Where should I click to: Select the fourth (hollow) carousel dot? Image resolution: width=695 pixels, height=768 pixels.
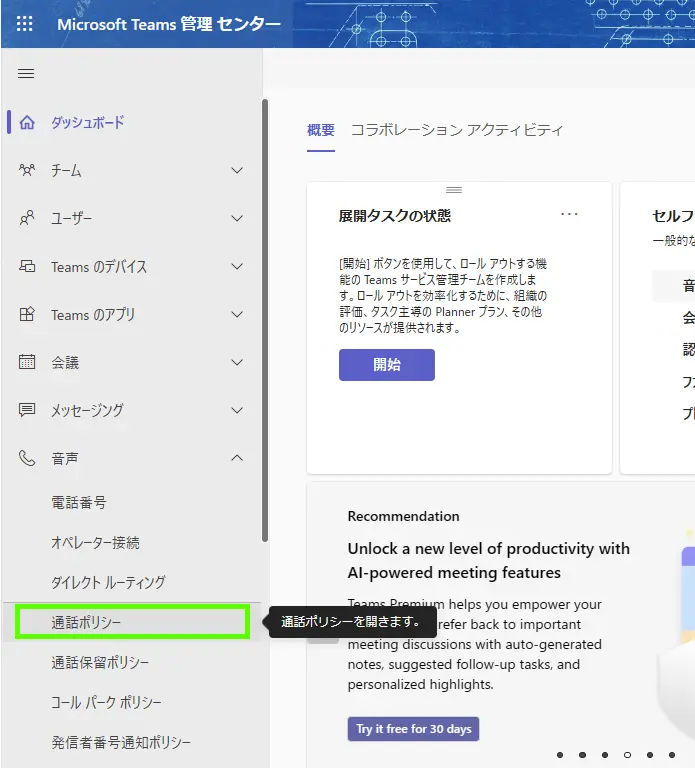(627, 755)
